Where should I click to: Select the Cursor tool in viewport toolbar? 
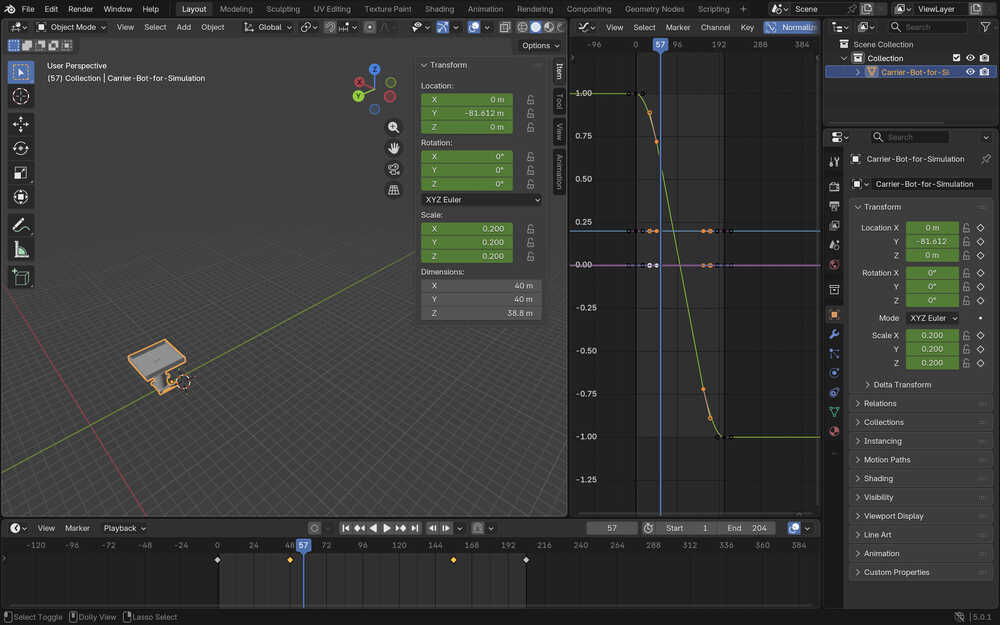[x=20, y=96]
